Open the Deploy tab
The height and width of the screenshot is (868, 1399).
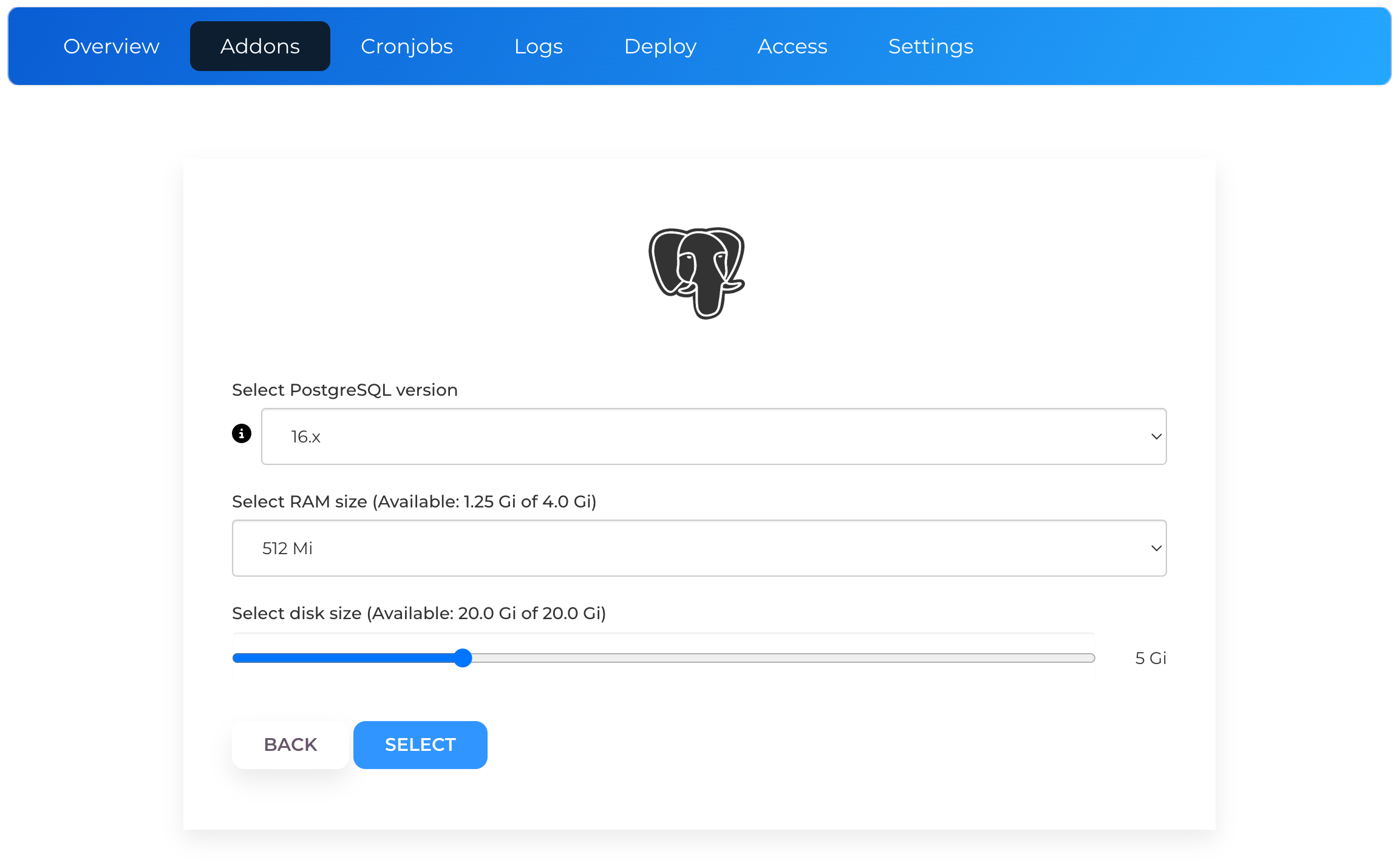pos(660,46)
